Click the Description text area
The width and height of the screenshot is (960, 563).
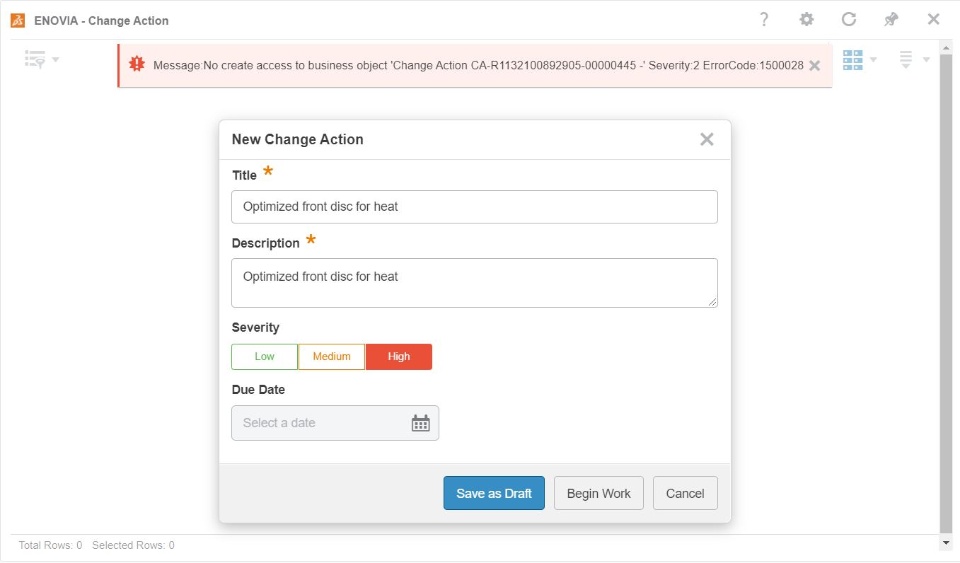click(x=474, y=283)
